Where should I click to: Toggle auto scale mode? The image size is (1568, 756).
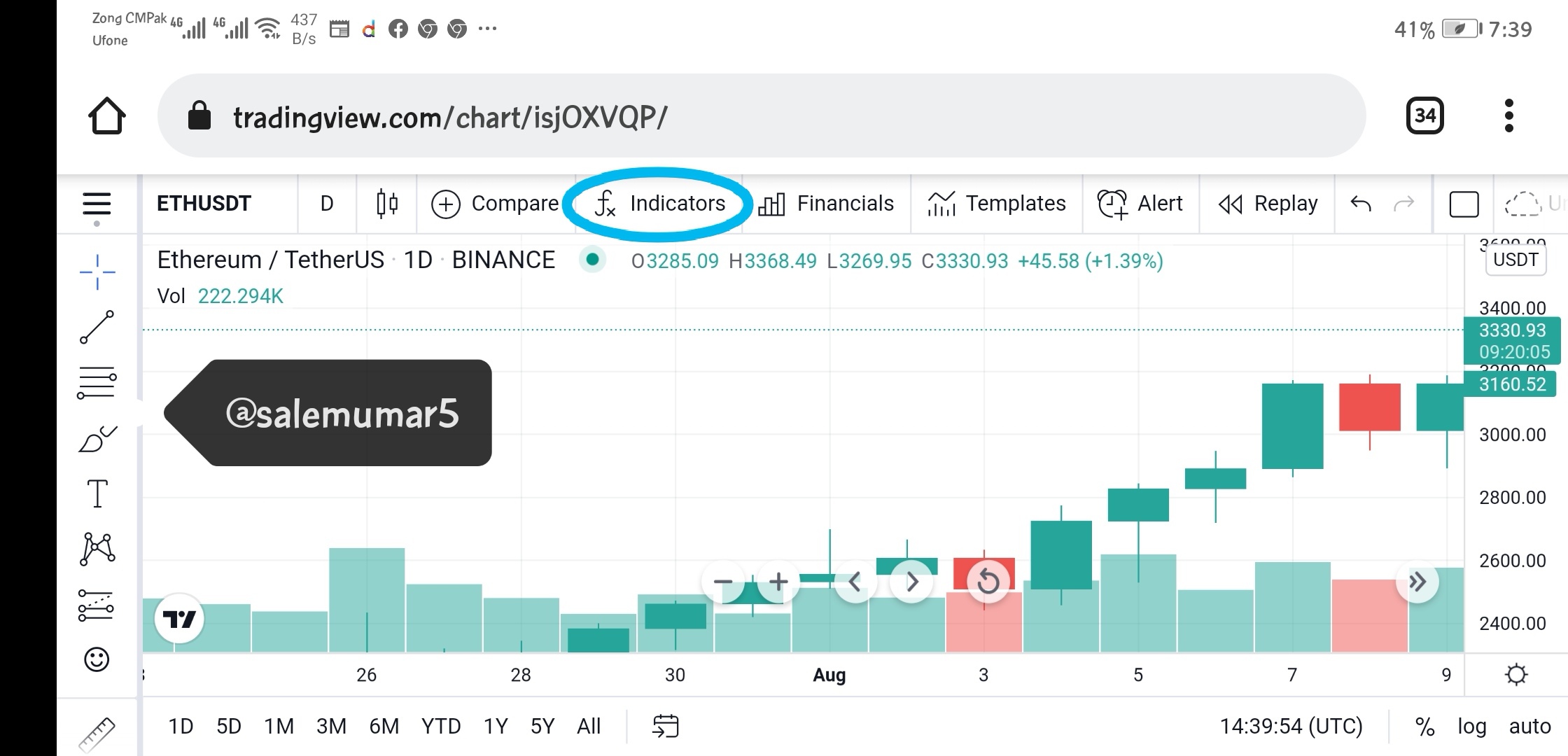(x=1529, y=727)
